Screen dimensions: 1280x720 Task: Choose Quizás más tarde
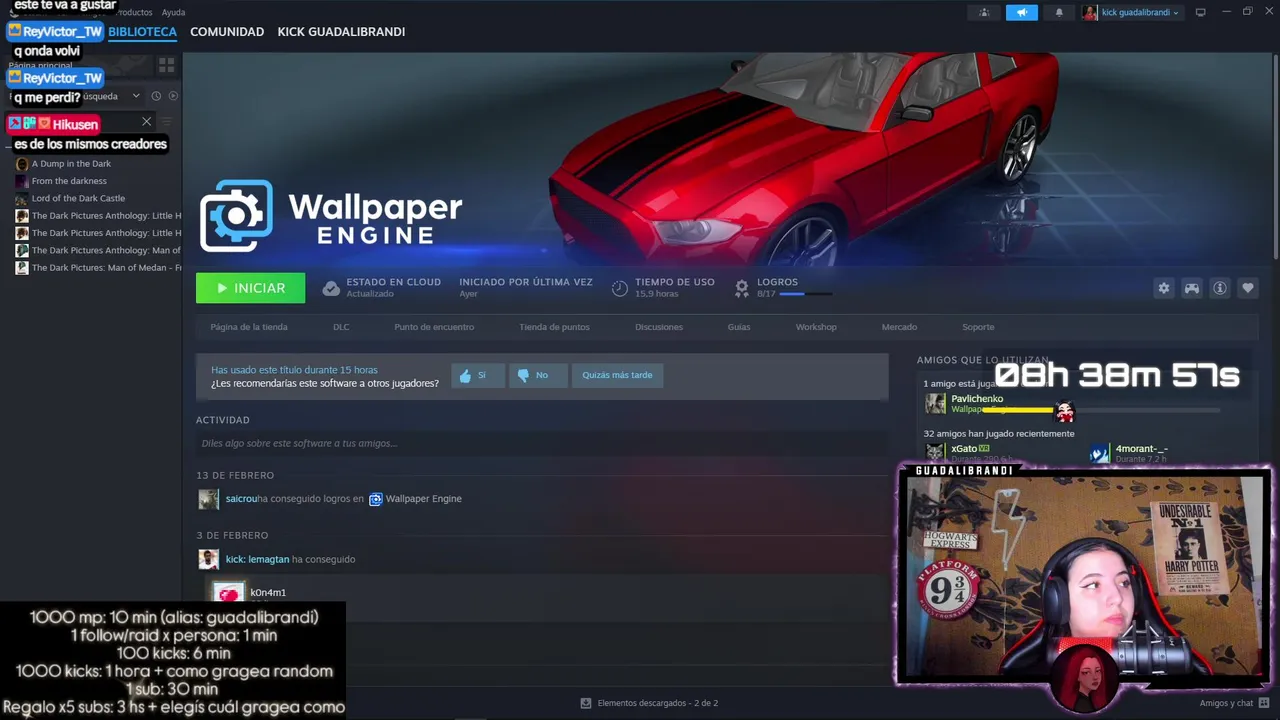point(617,375)
